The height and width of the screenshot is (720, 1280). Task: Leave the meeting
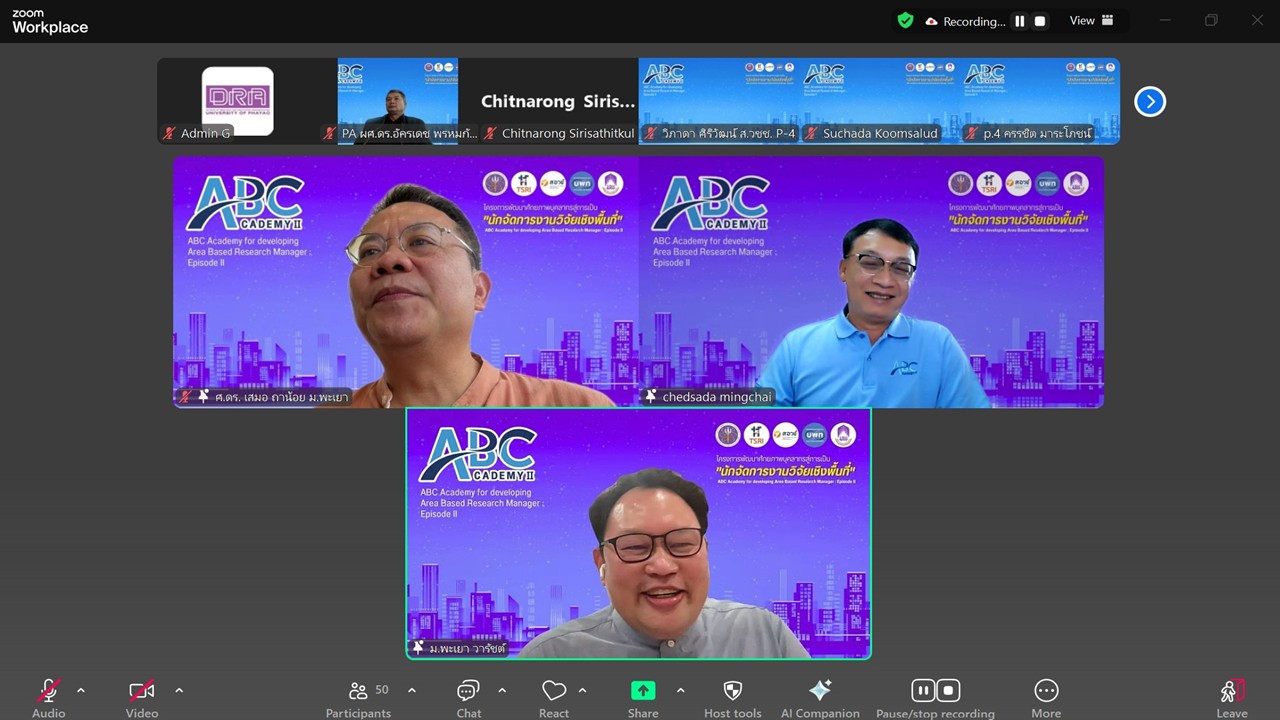[x=1232, y=697]
